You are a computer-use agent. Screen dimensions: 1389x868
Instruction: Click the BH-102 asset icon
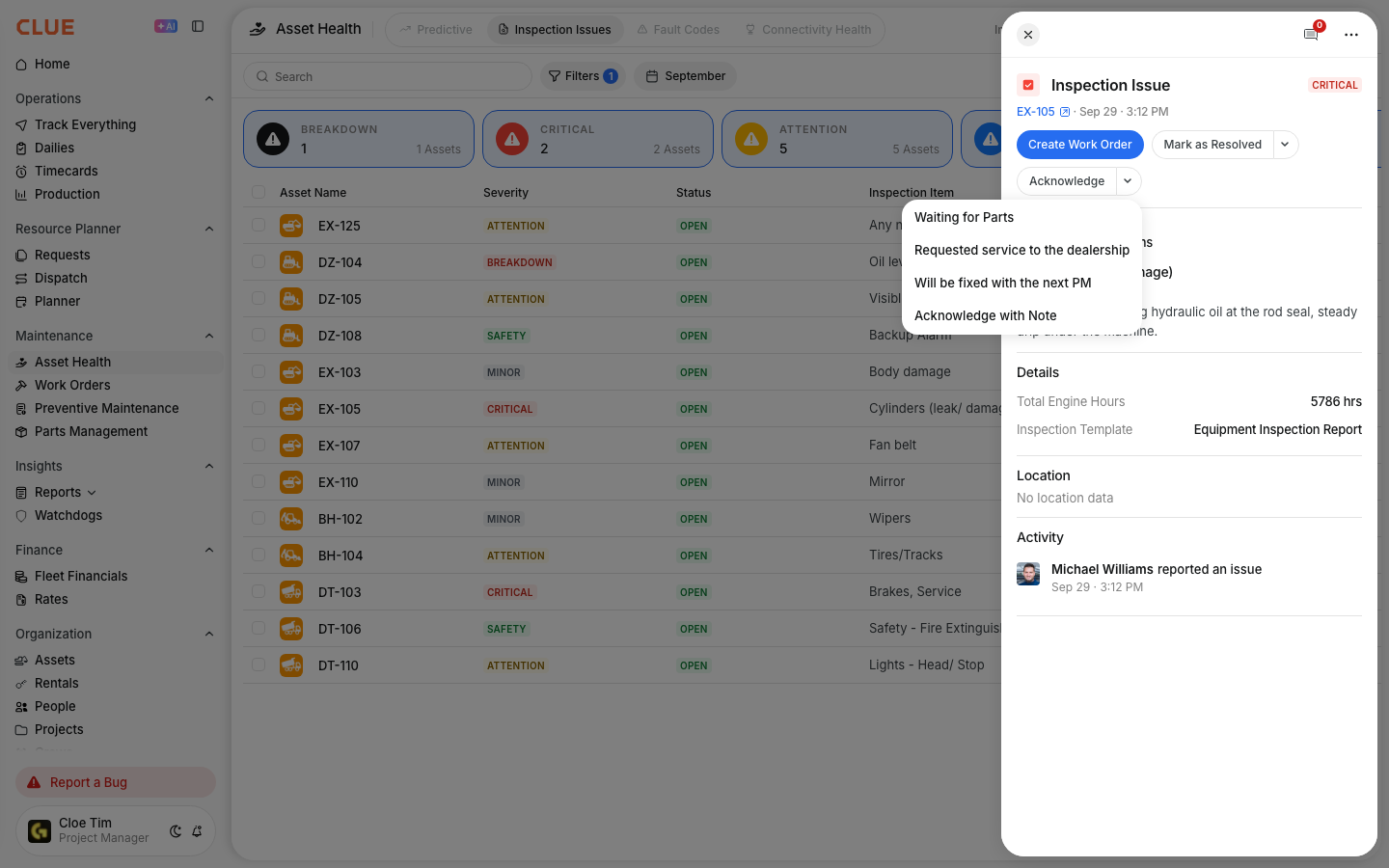click(x=291, y=519)
